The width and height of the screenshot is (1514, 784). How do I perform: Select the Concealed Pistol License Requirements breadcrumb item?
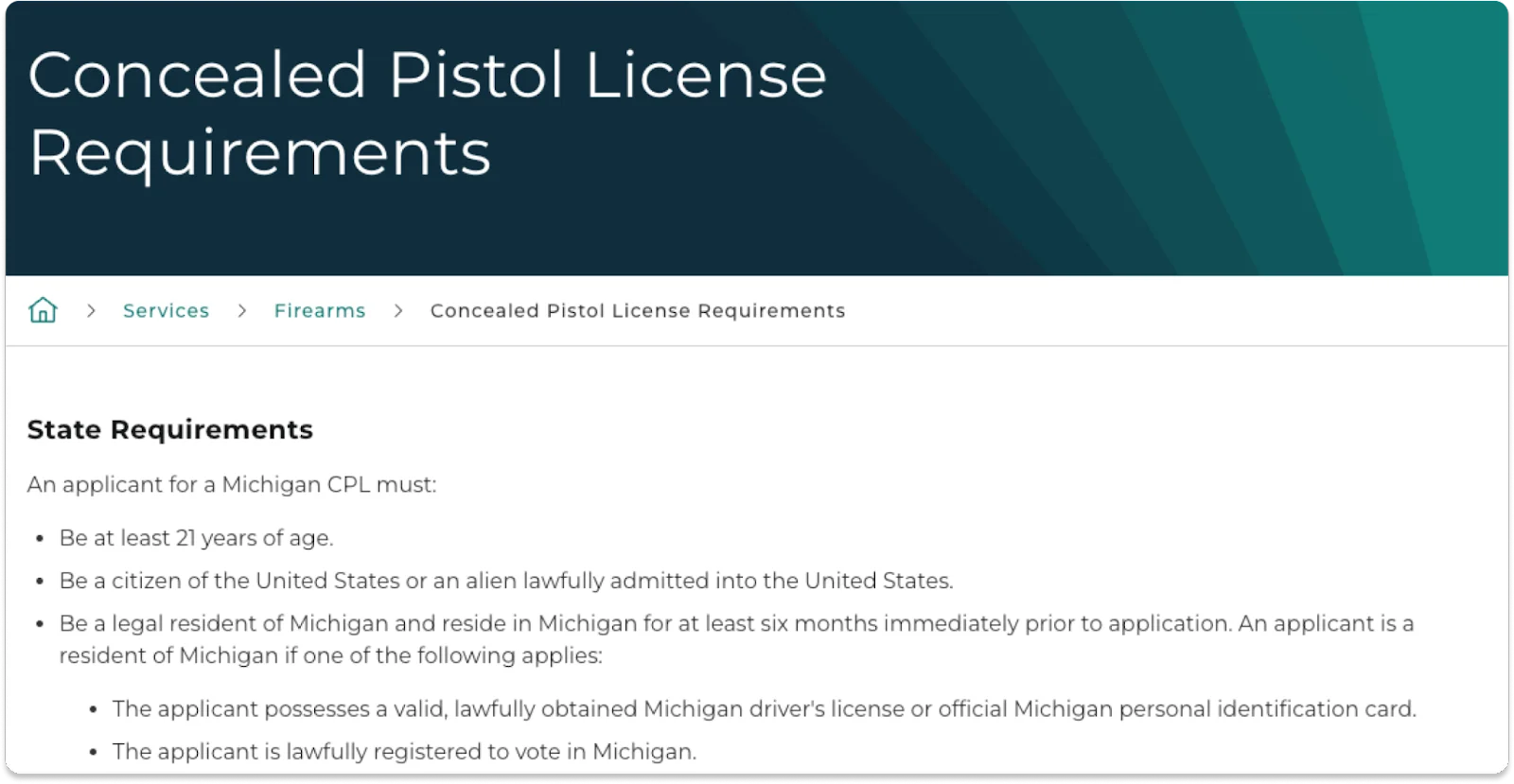pyautogui.click(x=638, y=310)
